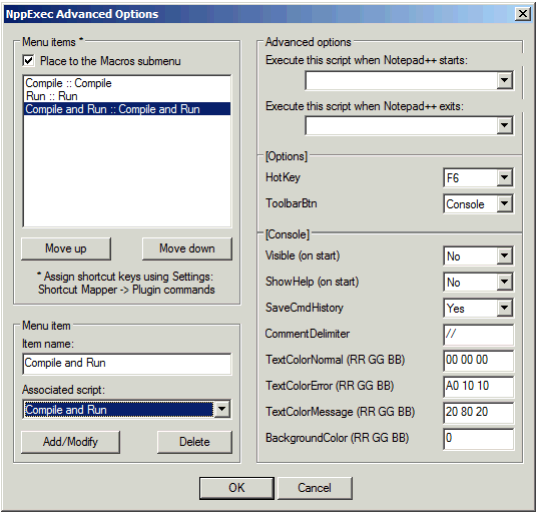
Task: Click the TextColorError value field
Action: (478, 386)
